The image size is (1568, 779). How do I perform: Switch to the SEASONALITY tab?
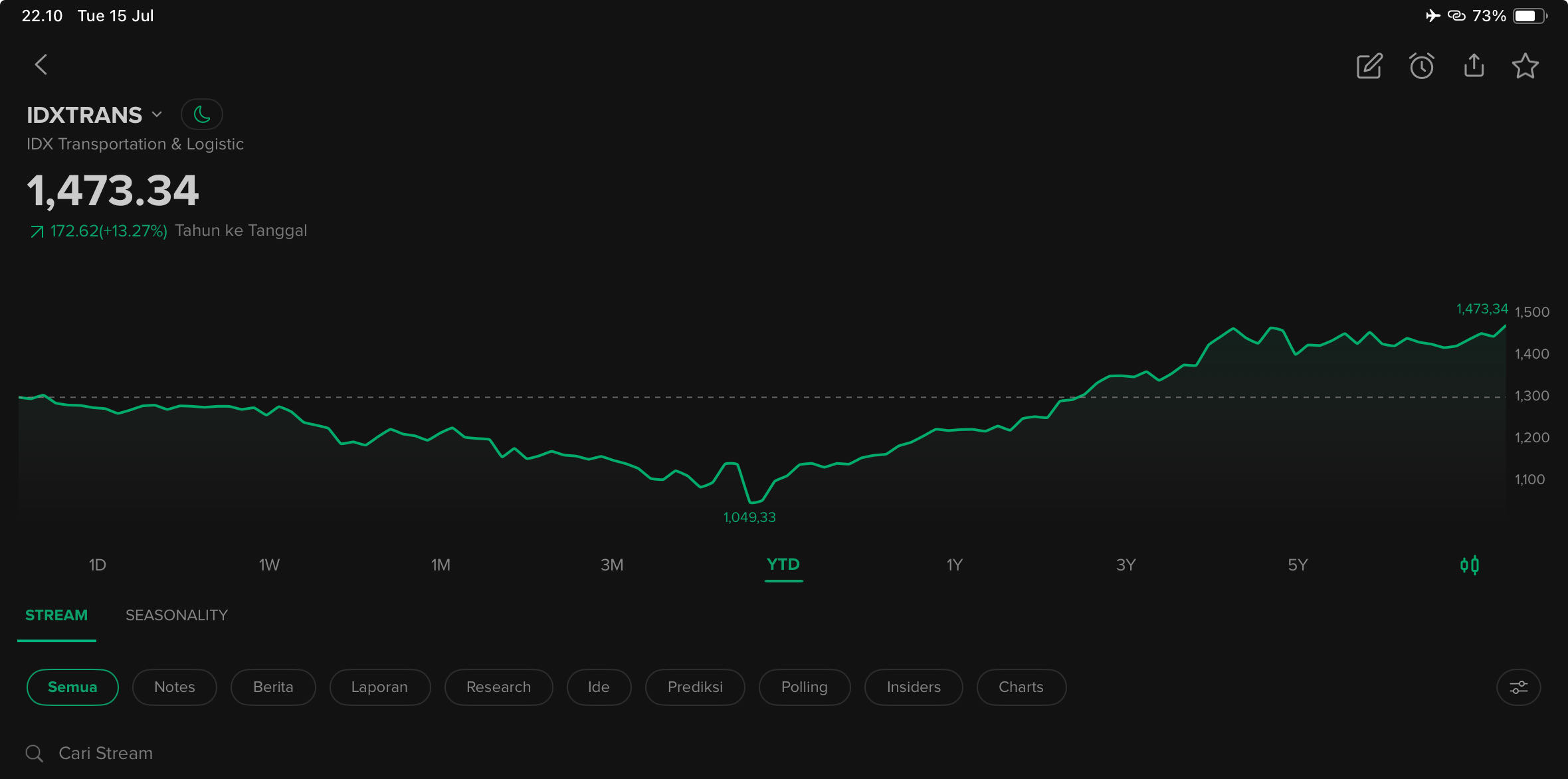177,616
